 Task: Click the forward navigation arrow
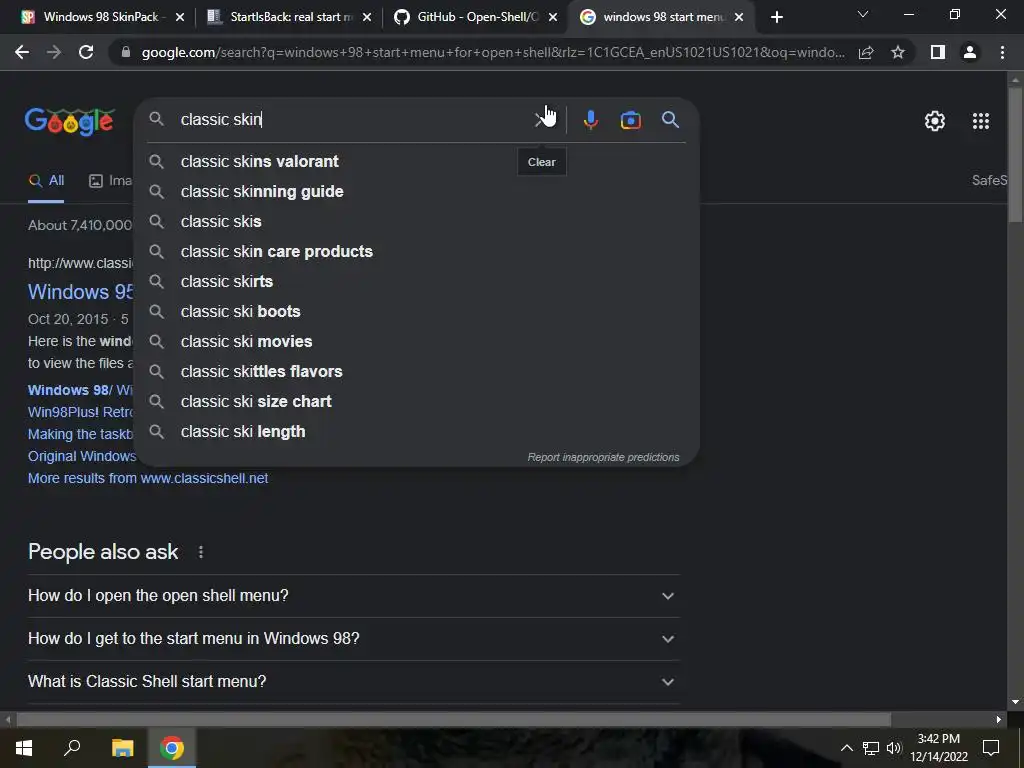[x=54, y=52]
